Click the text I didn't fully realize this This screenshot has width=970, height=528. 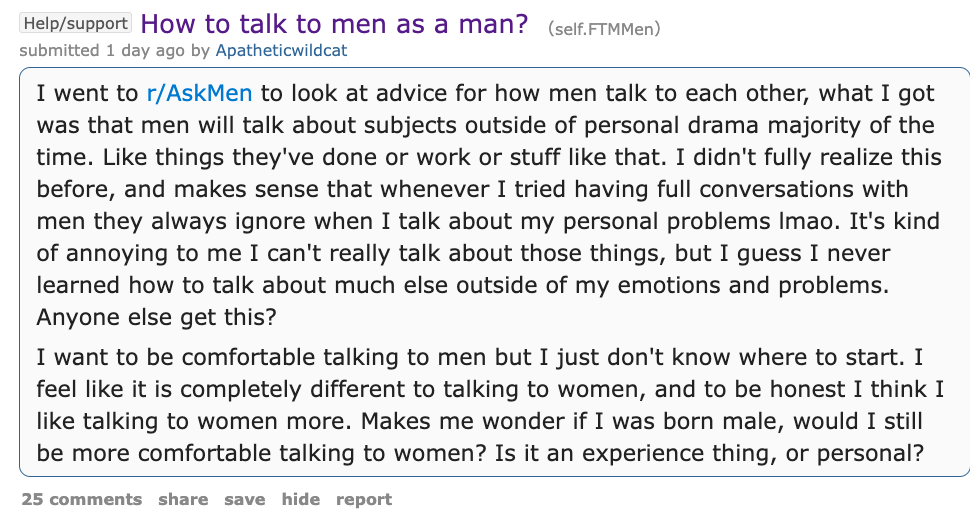pos(809,157)
